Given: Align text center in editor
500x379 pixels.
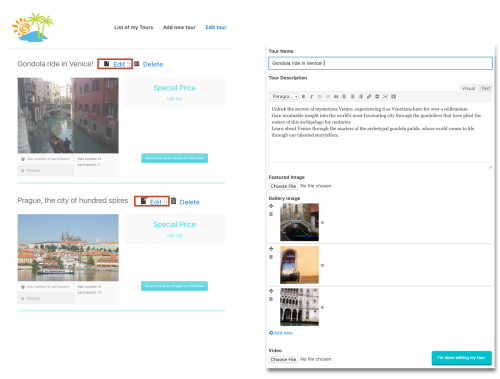Looking at the screenshot, I should tap(352, 96).
